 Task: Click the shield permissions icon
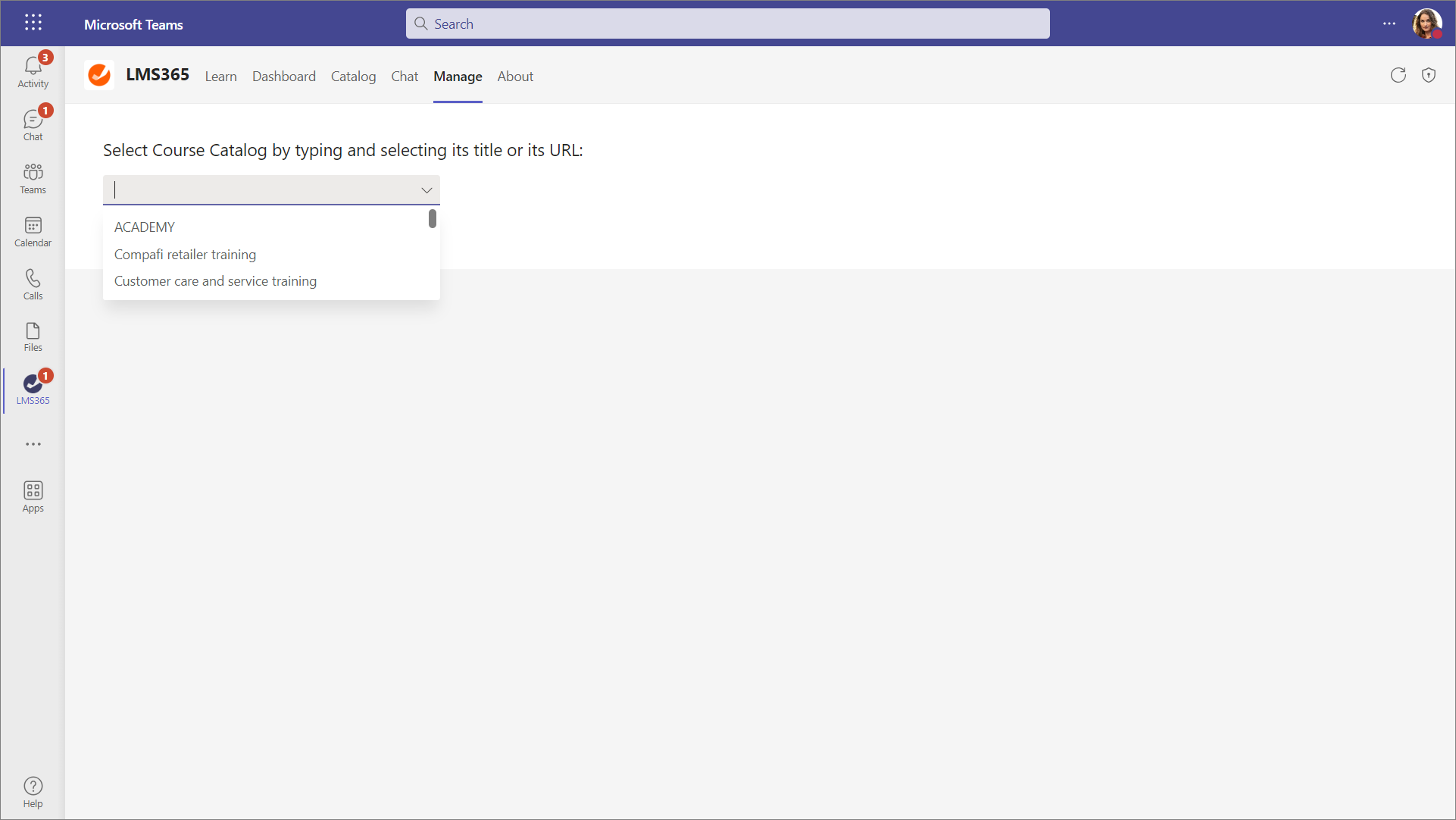tap(1428, 75)
